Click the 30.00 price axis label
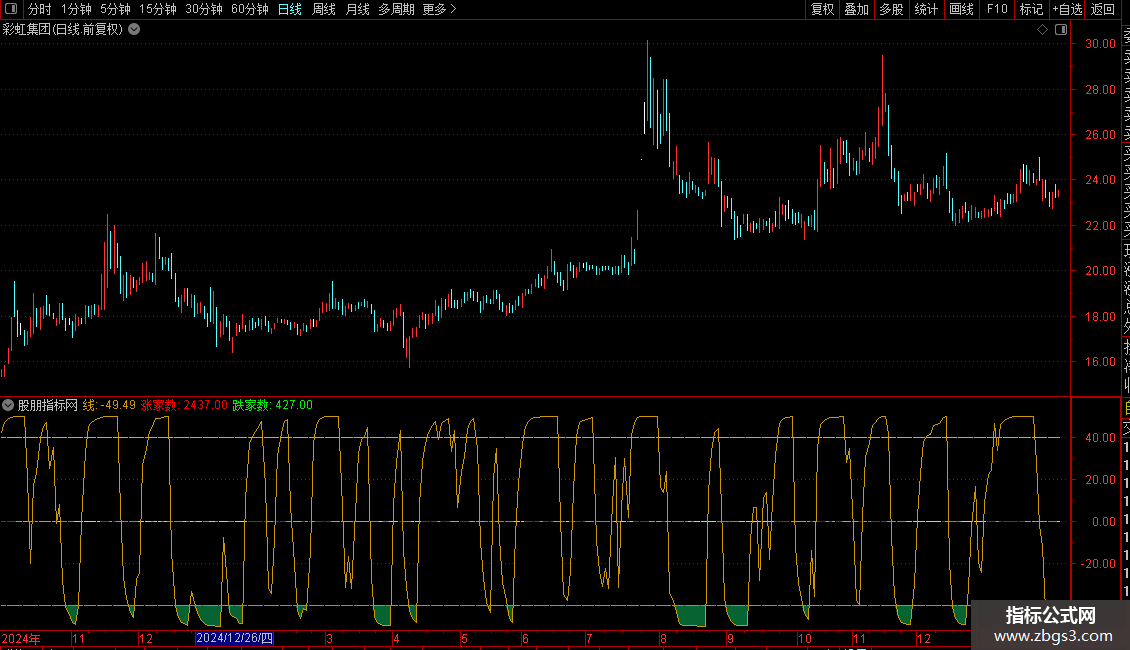1130x650 pixels. click(1100, 43)
